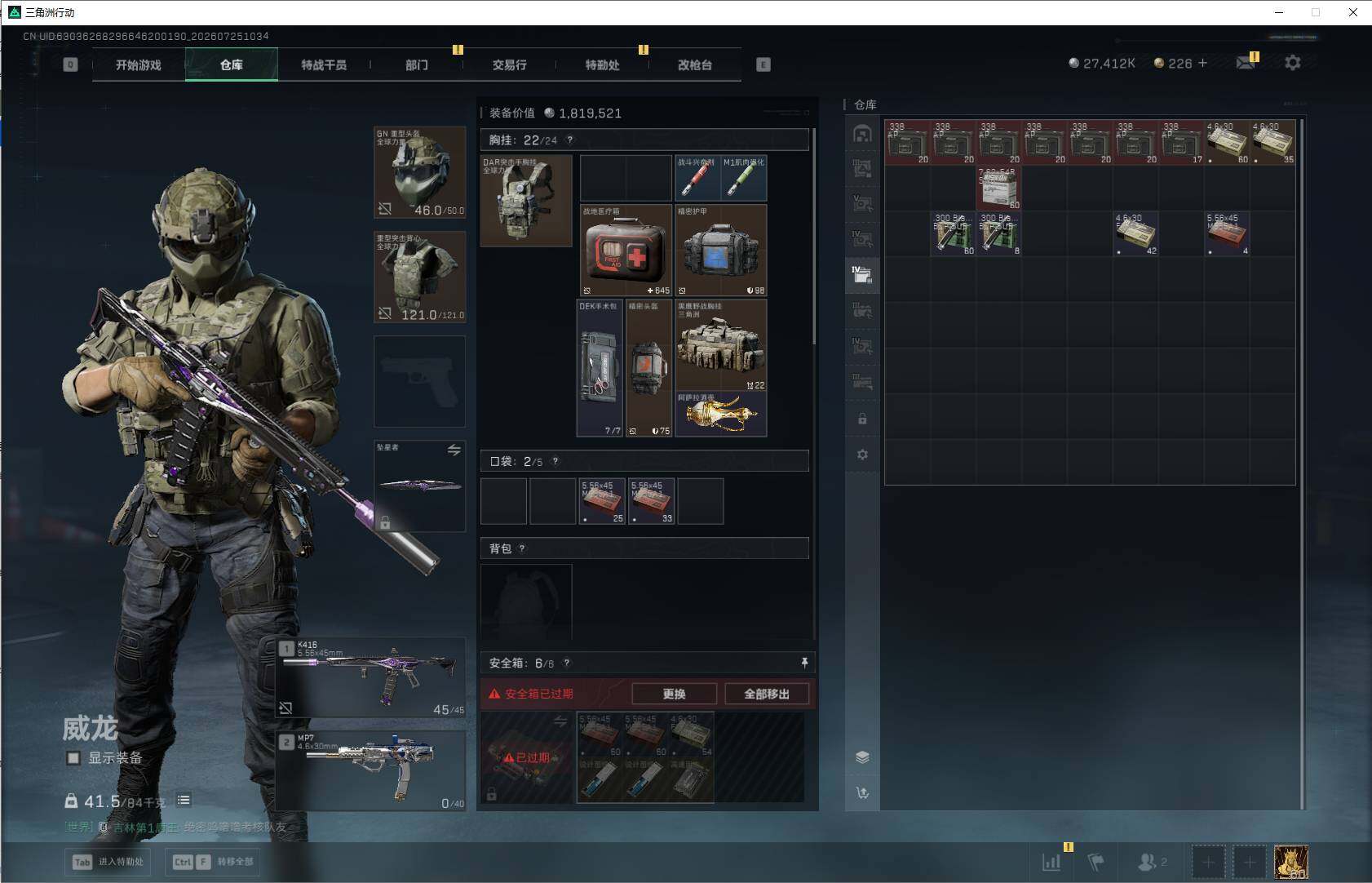This screenshot has height=883, width=1372.
Task: Select the 战地医疗箱 item
Action: point(626,250)
